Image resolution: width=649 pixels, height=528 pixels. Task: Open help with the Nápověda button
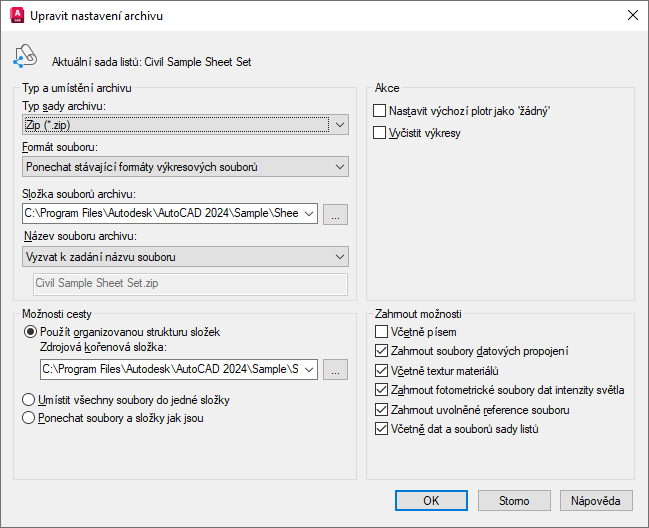click(x=596, y=501)
